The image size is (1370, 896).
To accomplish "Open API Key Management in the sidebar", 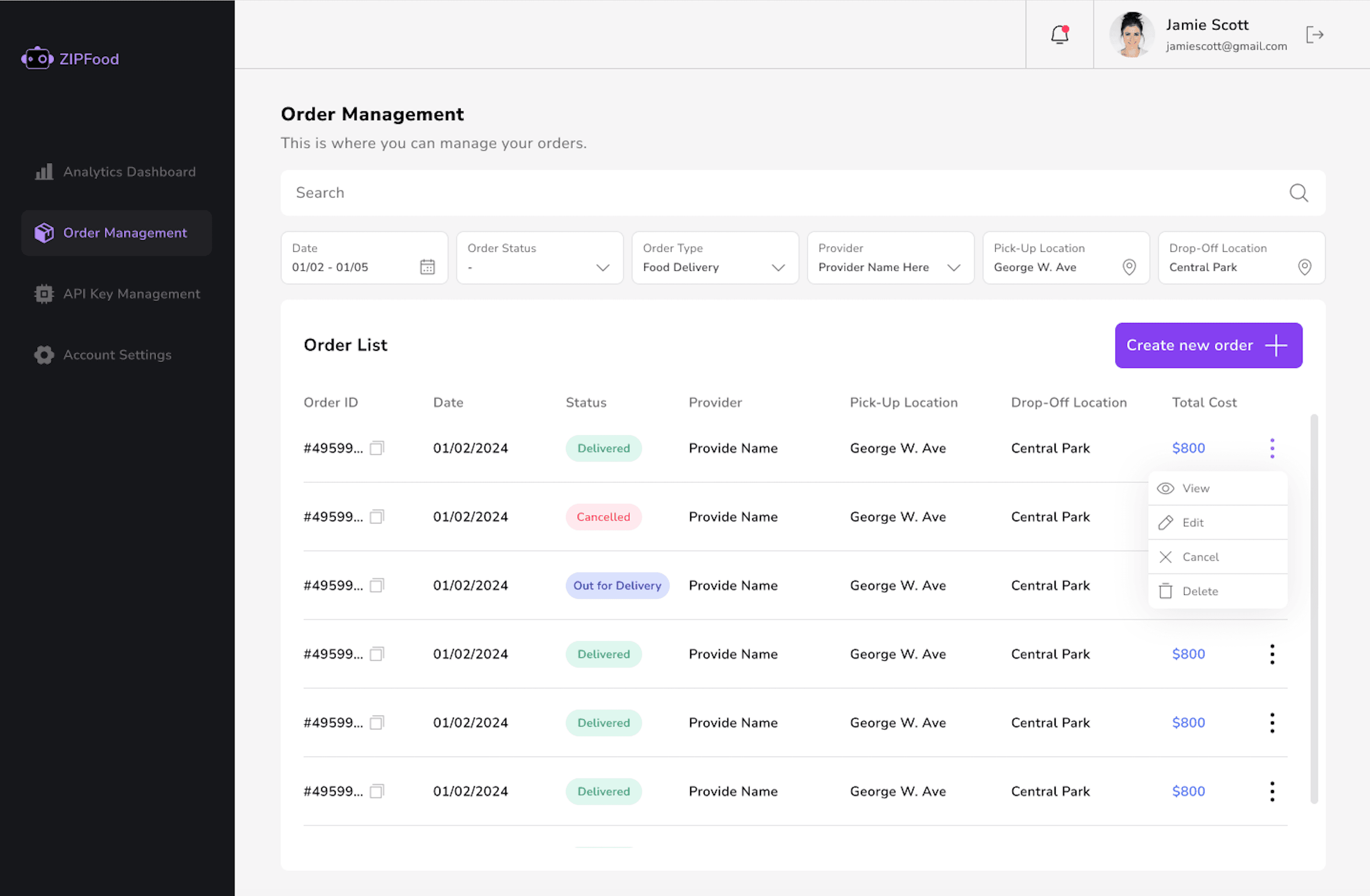I will coord(131,293).
